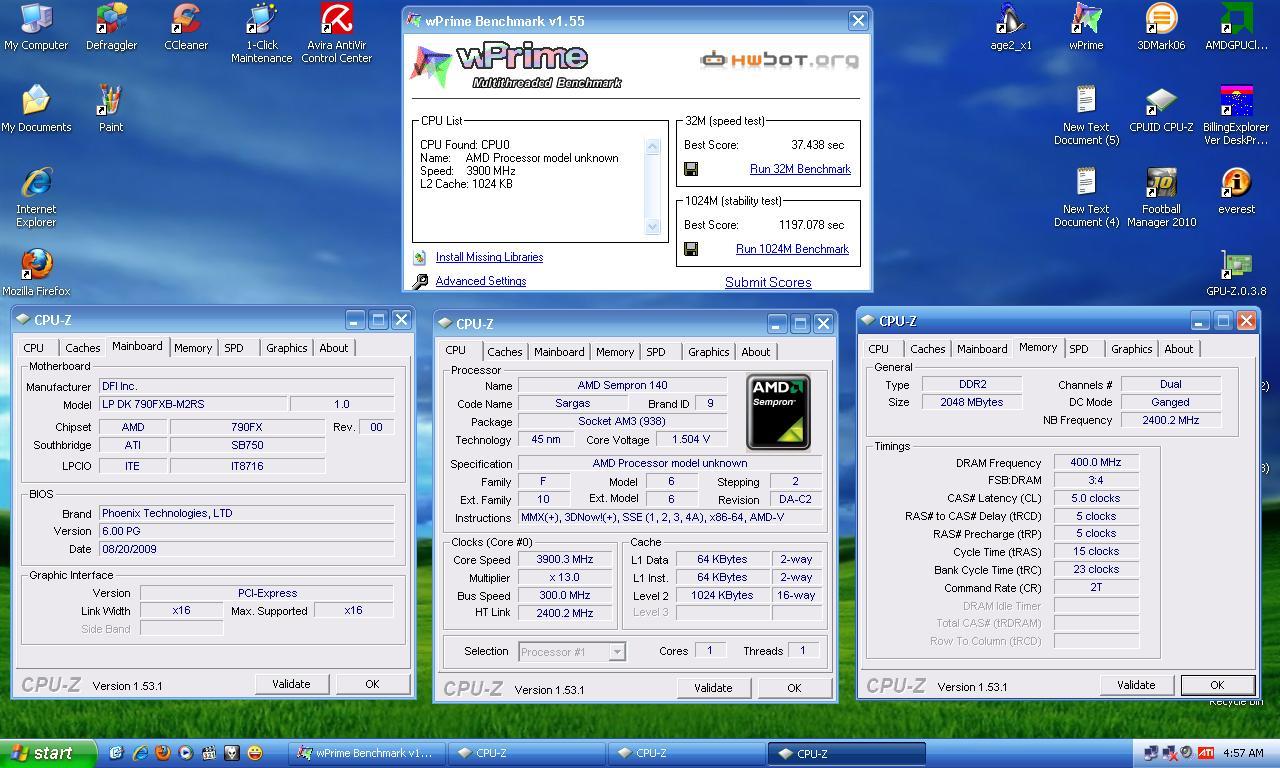Run the 1024M Benchmark
Screen dimensions: 1280x768
[x=792, y=249]
